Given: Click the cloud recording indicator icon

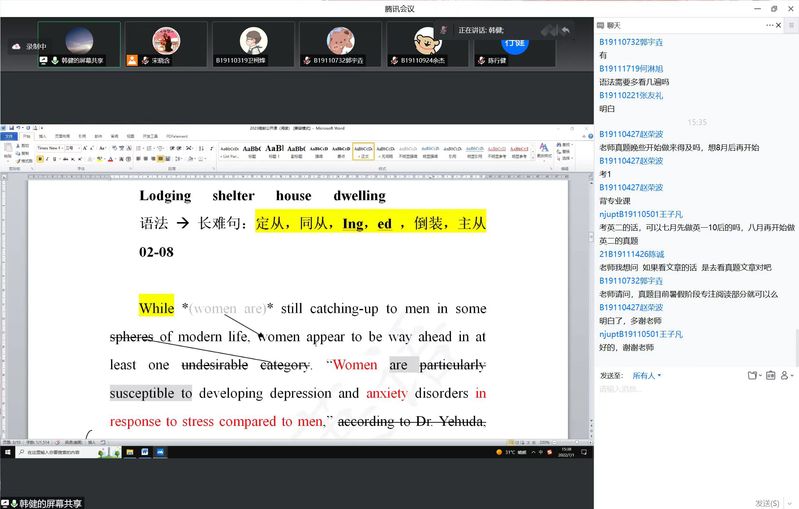Looking at the screenshot, I should 16,46.
